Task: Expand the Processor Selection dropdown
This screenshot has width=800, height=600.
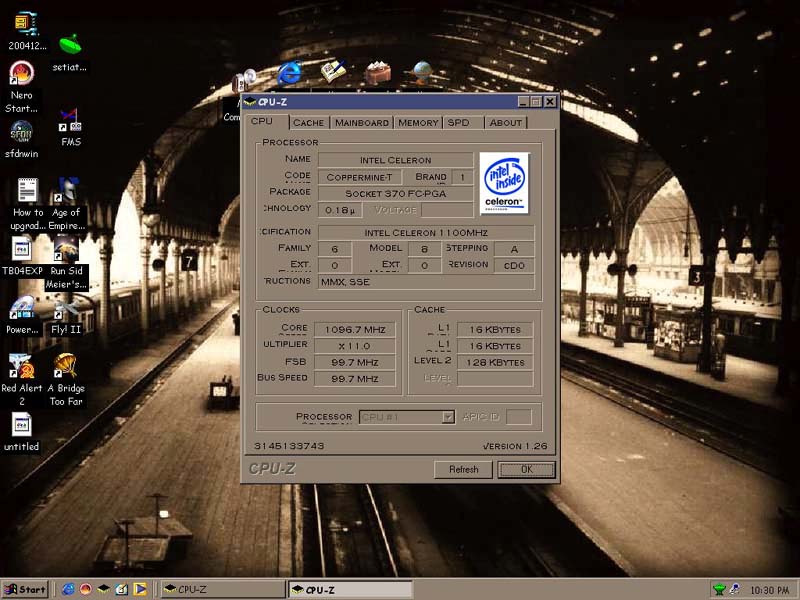Action: coord(448,417)
